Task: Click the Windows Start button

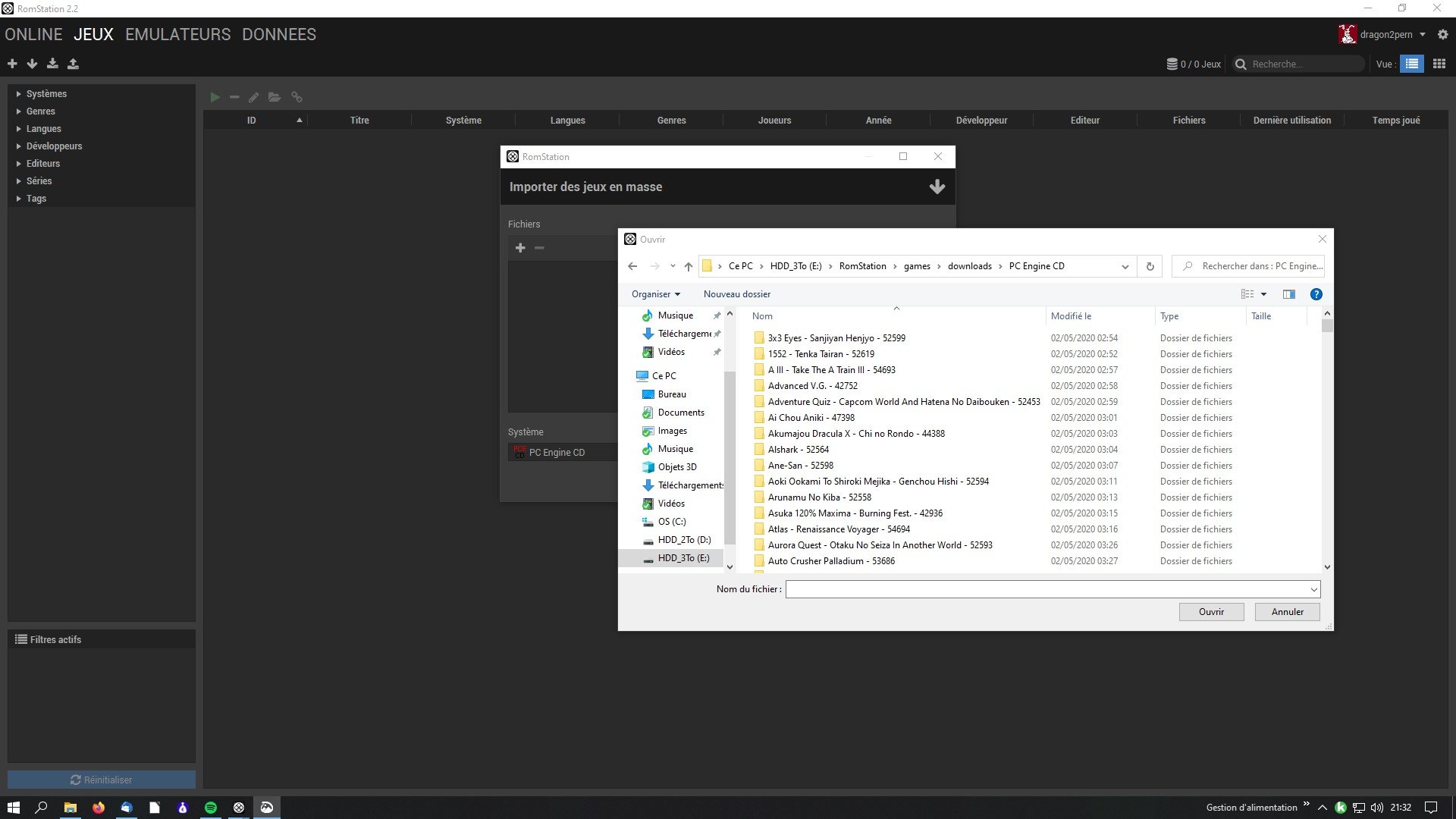Action: pos(14,808)
